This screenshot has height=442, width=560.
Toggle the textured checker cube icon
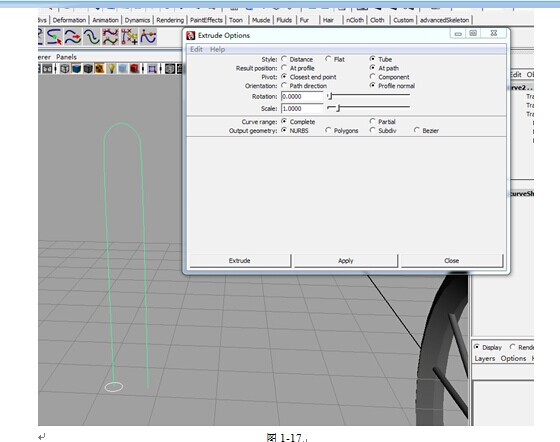(x=100, y=69)
